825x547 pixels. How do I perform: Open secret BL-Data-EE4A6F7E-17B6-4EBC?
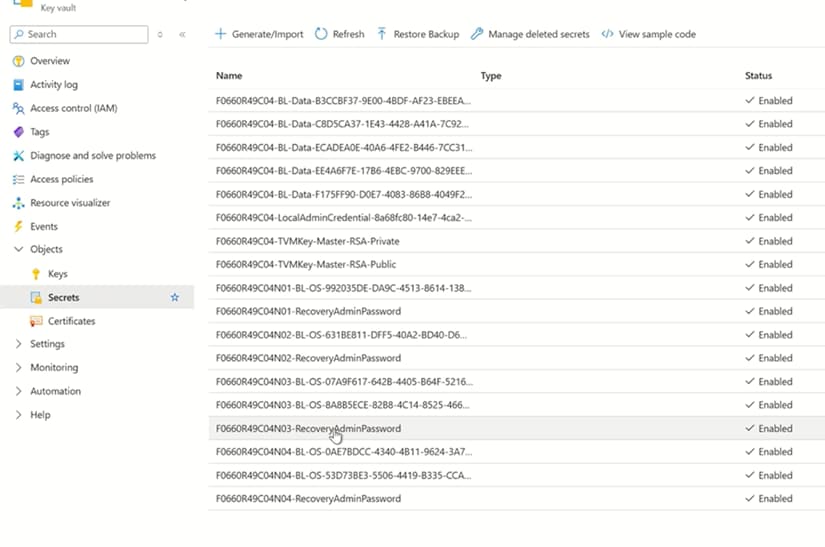(344, 171)
